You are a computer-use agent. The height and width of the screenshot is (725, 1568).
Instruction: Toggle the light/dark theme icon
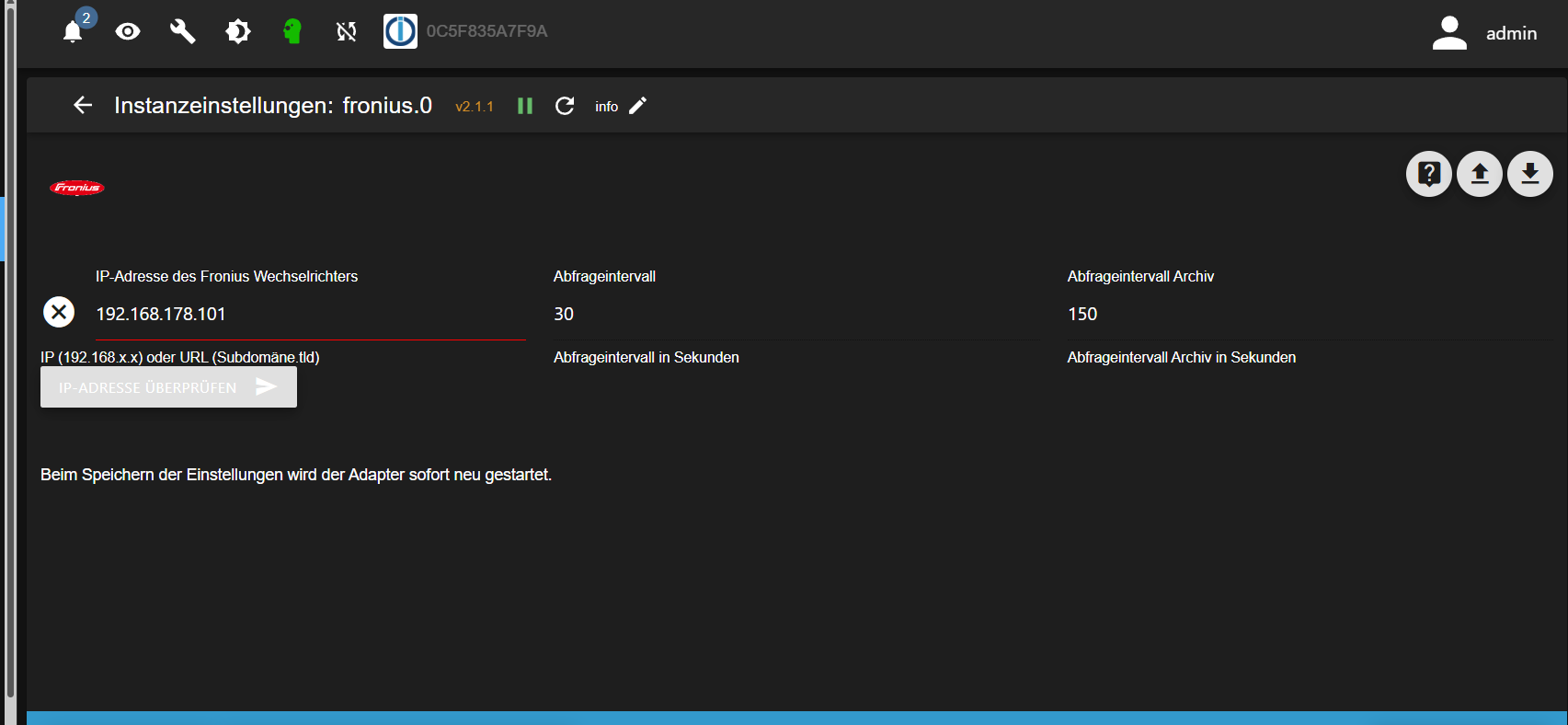[237, 31]
